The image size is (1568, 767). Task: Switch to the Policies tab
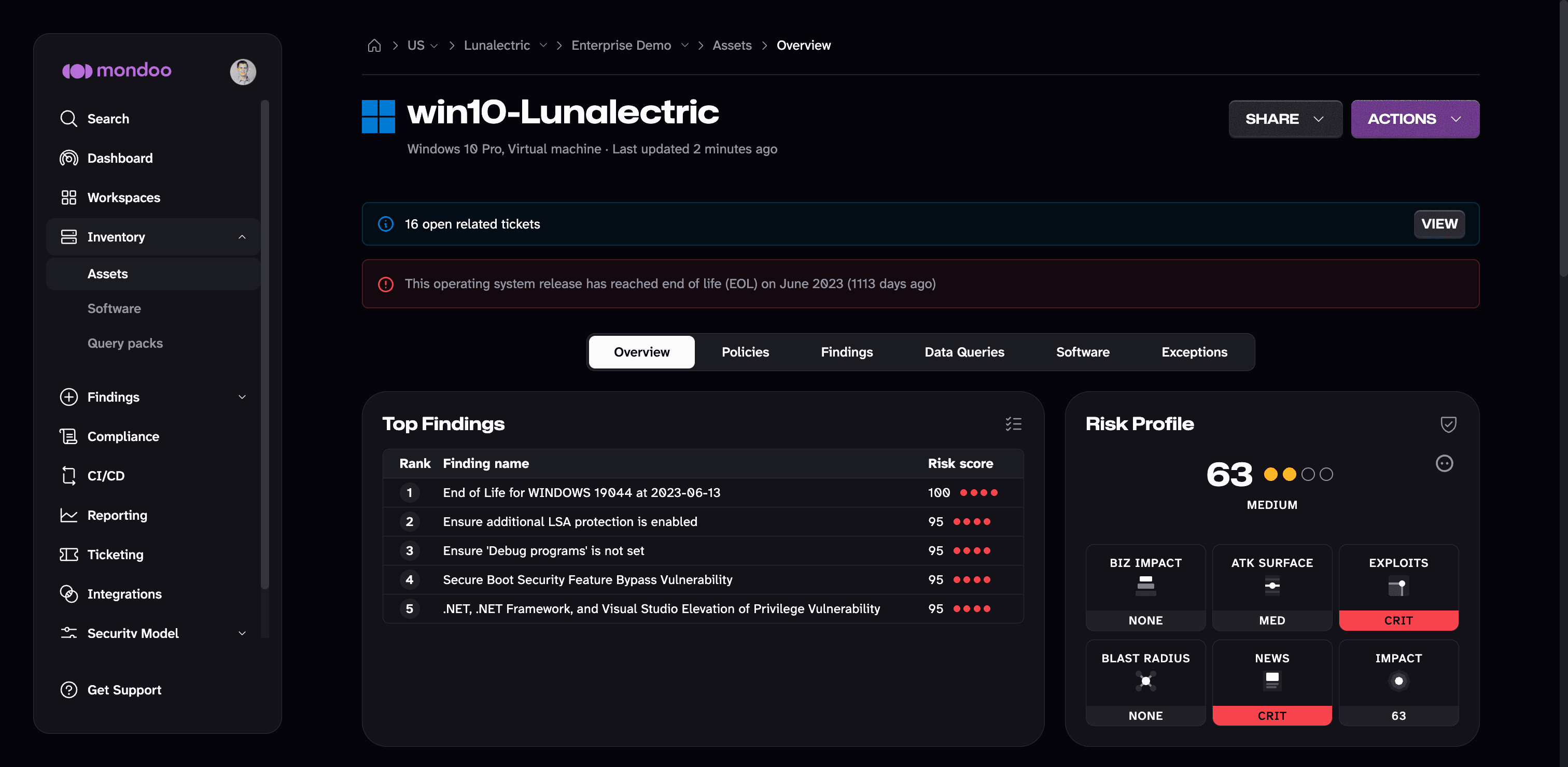[745, 352]
